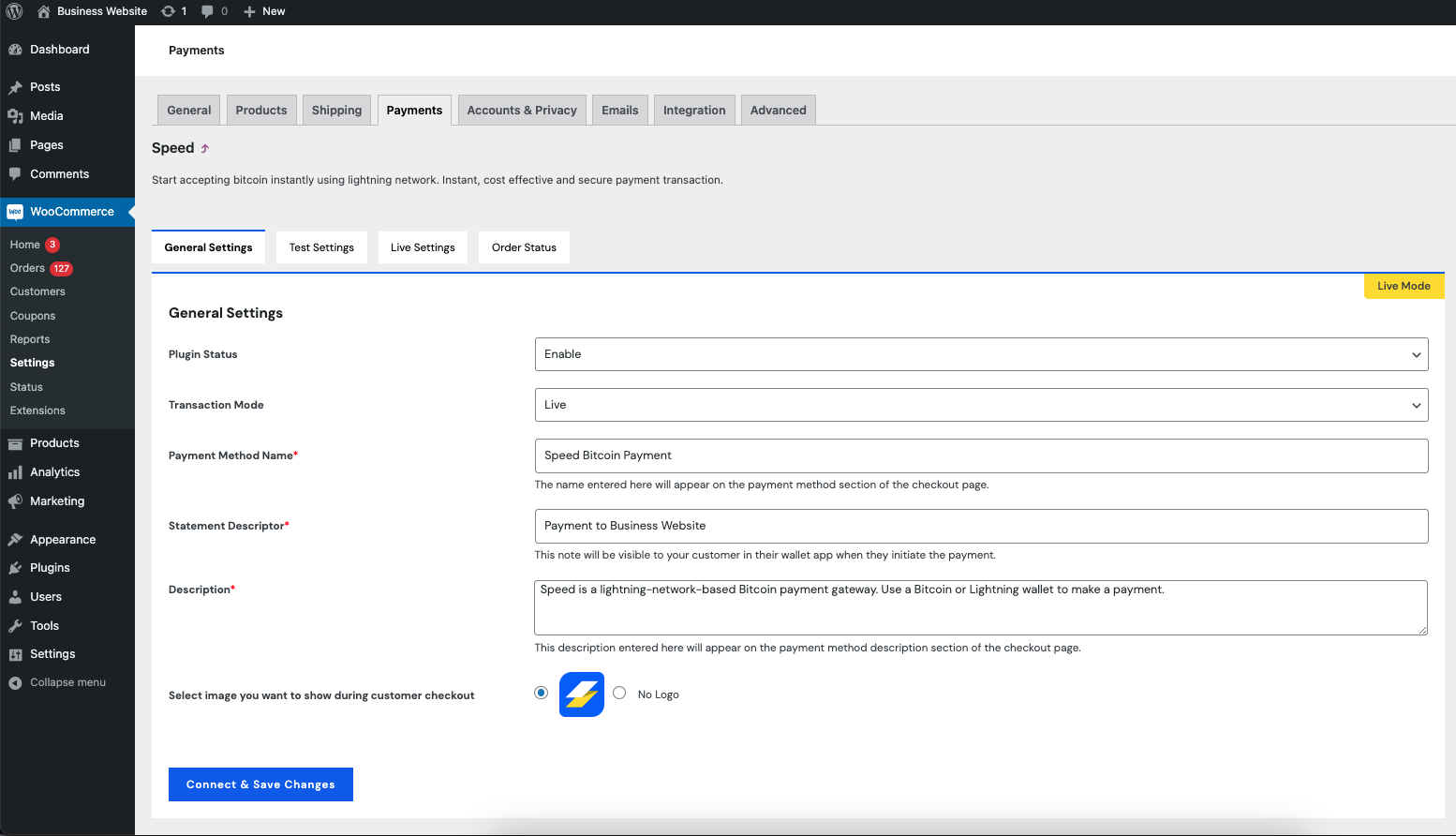Click the Appearance paintbrush icon
The height and width of the screenshot is (836, 1456).
(15, 540)
